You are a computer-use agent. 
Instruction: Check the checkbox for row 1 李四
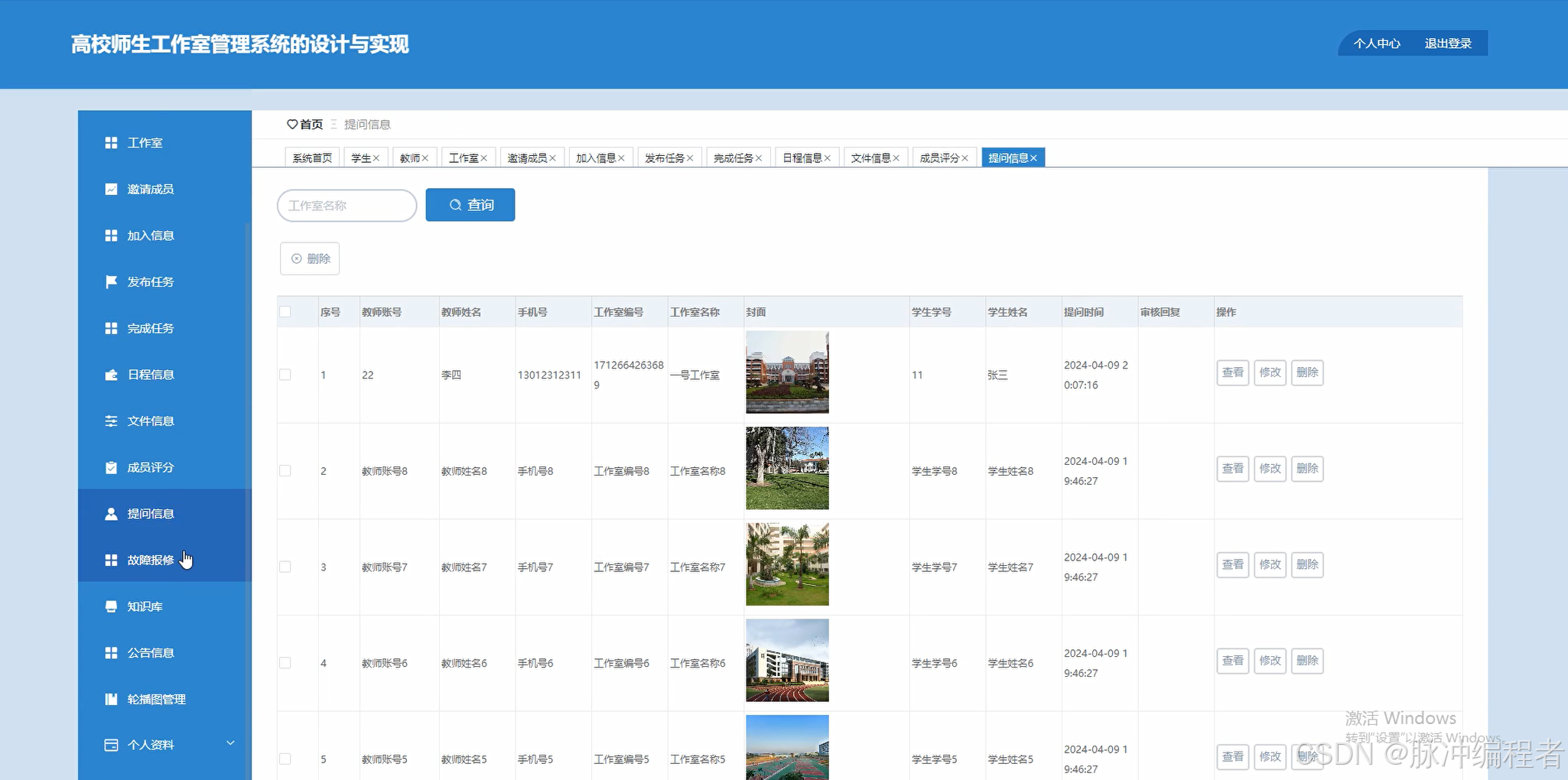(x=285, y=375)
